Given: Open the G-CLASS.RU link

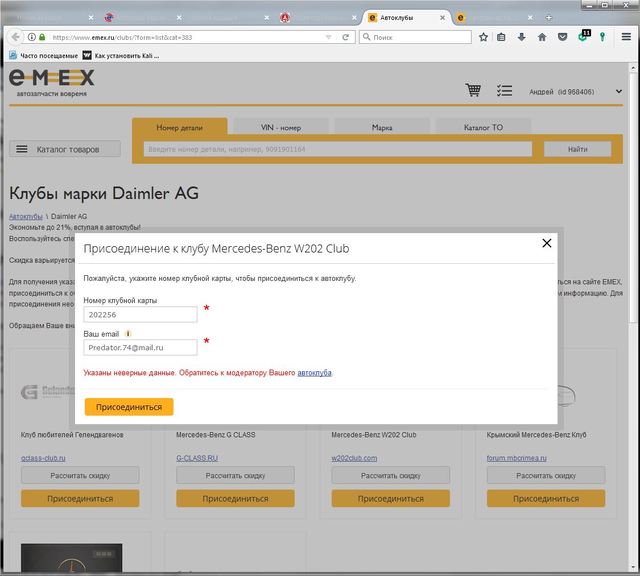Looking at the screenshot, I should (x=197, y=458).
